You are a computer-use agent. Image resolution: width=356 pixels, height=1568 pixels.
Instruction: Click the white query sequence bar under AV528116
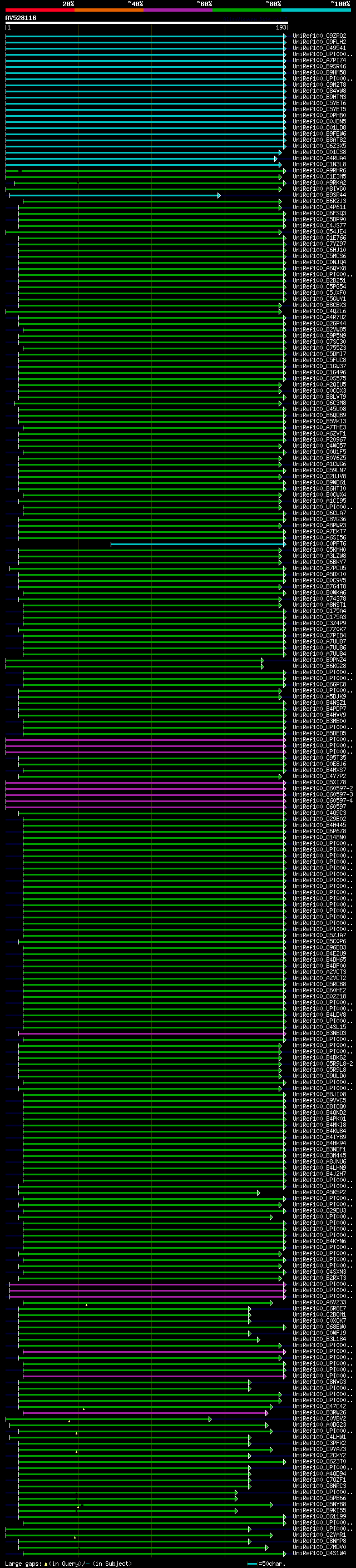[x=147, y=23]
